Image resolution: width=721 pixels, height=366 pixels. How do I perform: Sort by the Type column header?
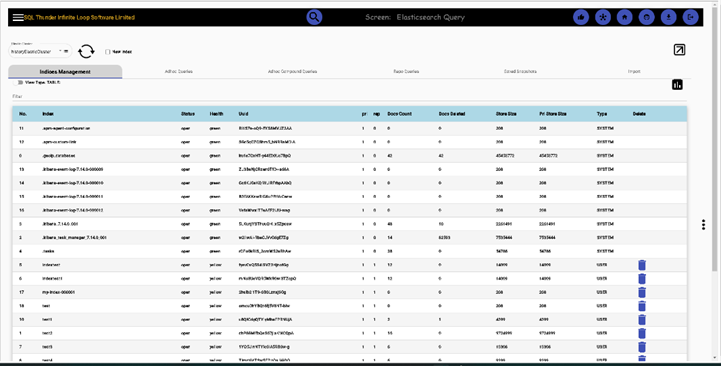point(602,114)
